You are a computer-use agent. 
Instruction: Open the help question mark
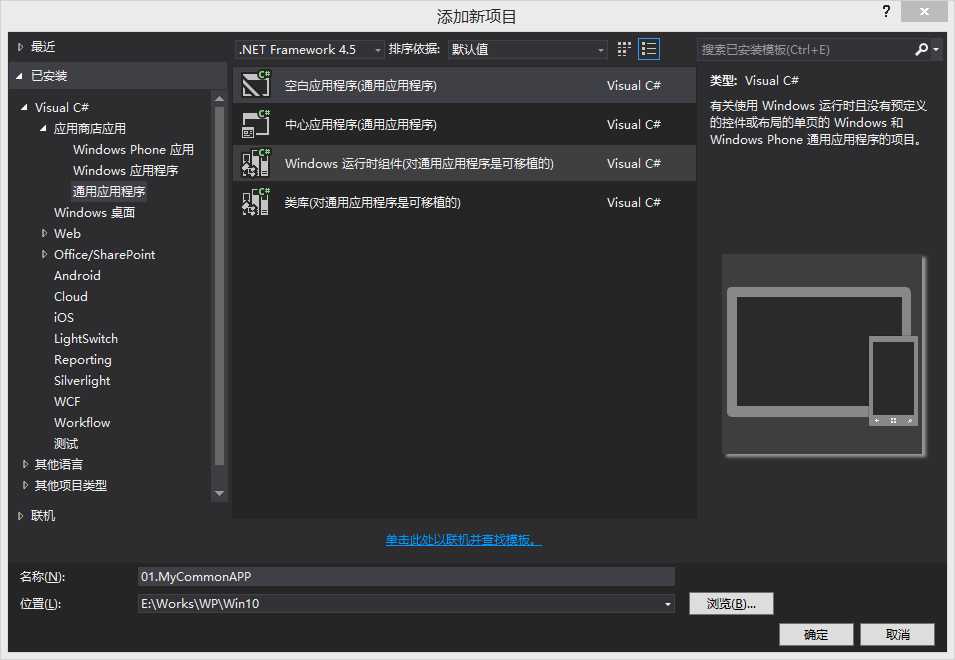886,11
